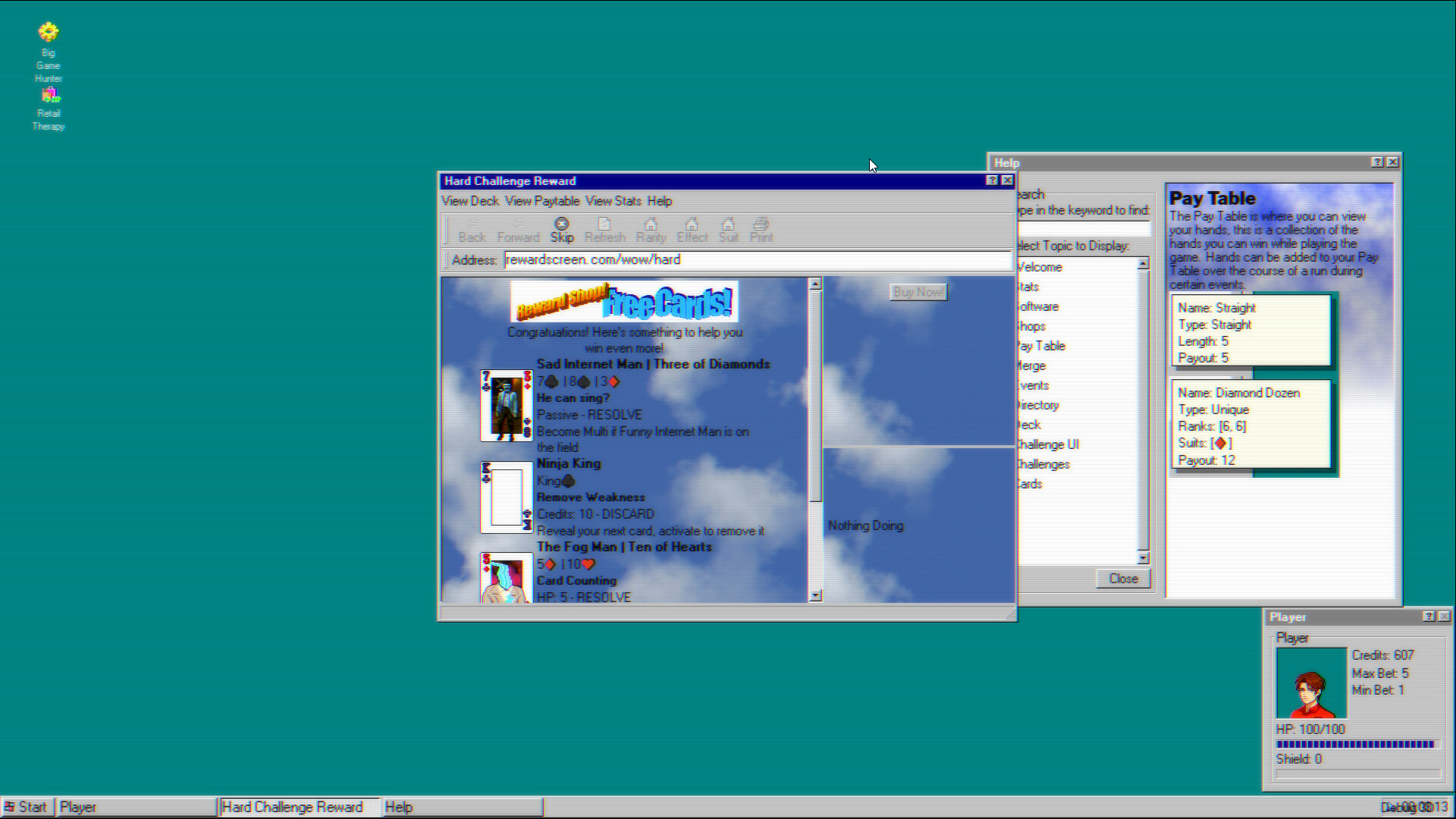The height and width of the screenshot is (819, 1456).
Task: Open the Big Game Hunter desktop icon
Action: point(48,32)
